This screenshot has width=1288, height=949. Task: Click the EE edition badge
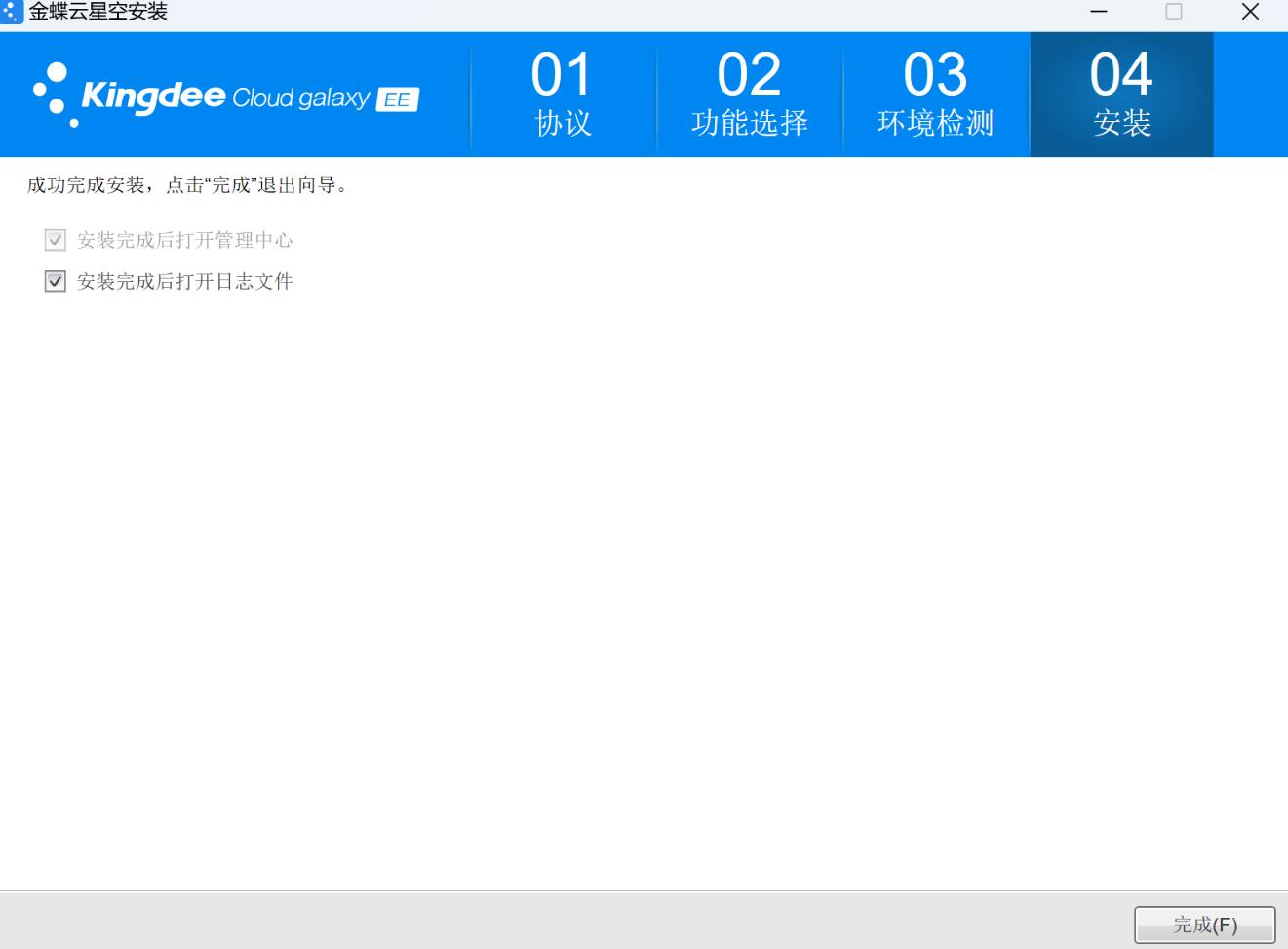398,99
